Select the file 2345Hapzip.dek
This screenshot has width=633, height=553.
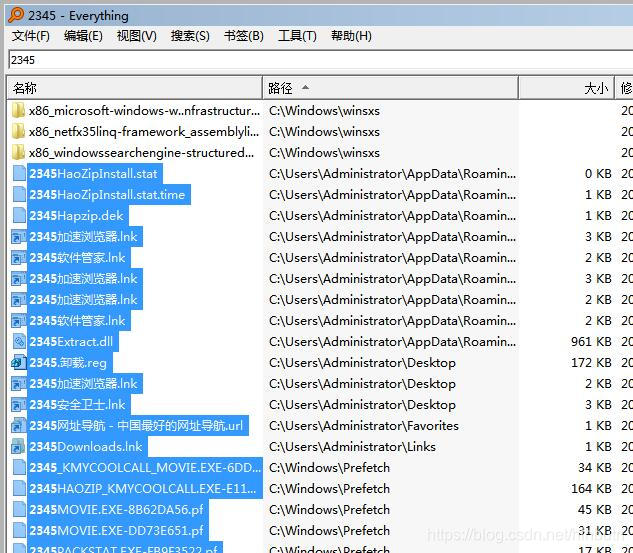click(76, 216)
